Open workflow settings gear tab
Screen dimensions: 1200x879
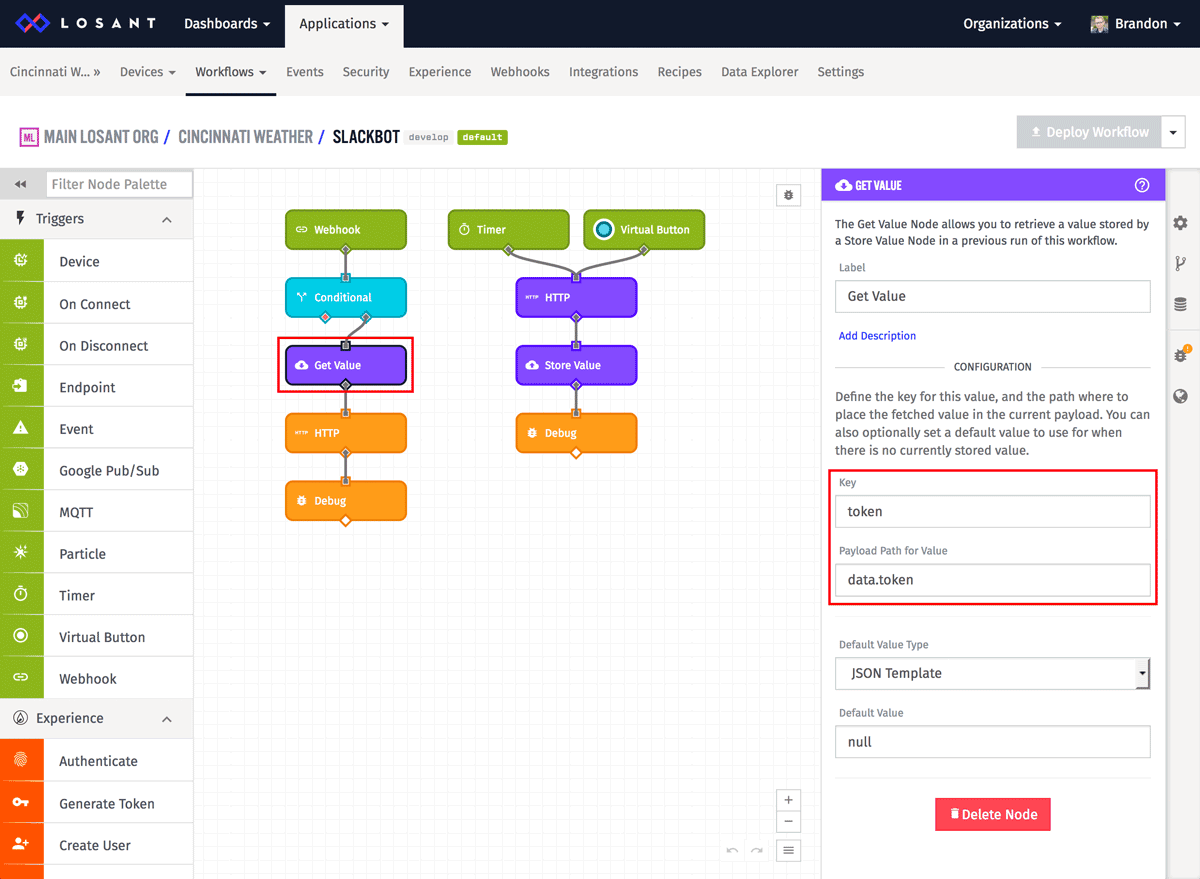(1181, 223)
